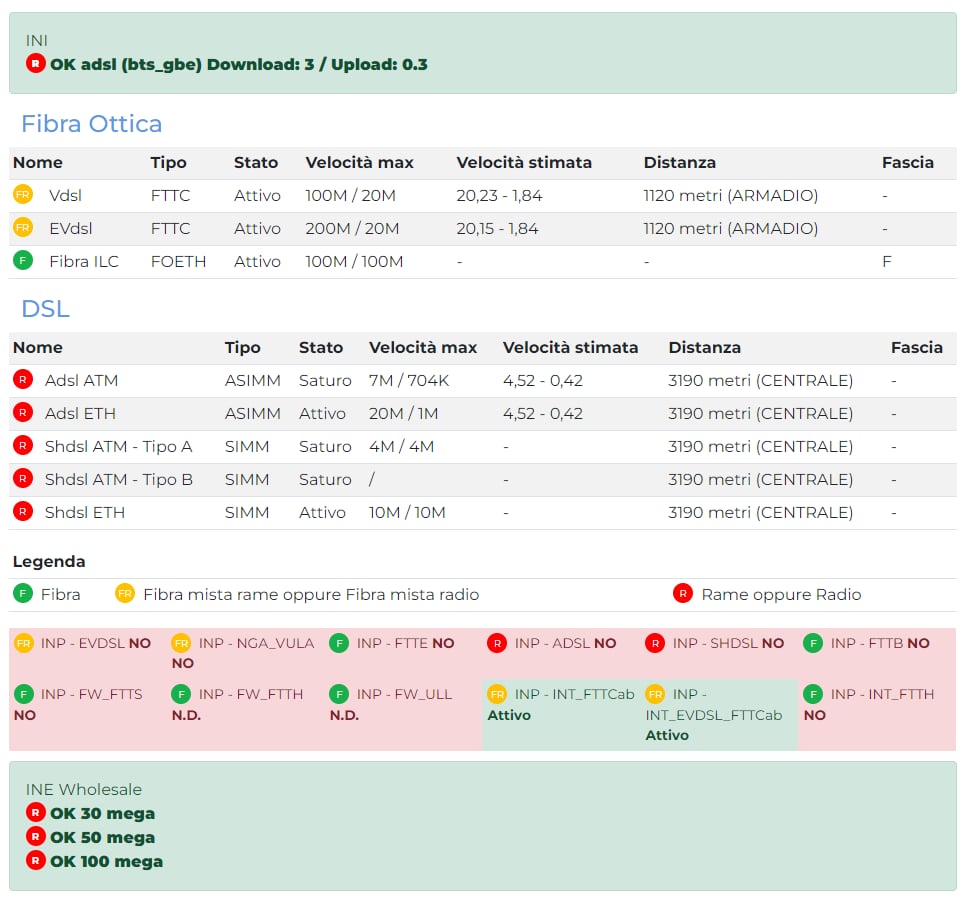Click the red R icon in the INI banner

(36, 64)
